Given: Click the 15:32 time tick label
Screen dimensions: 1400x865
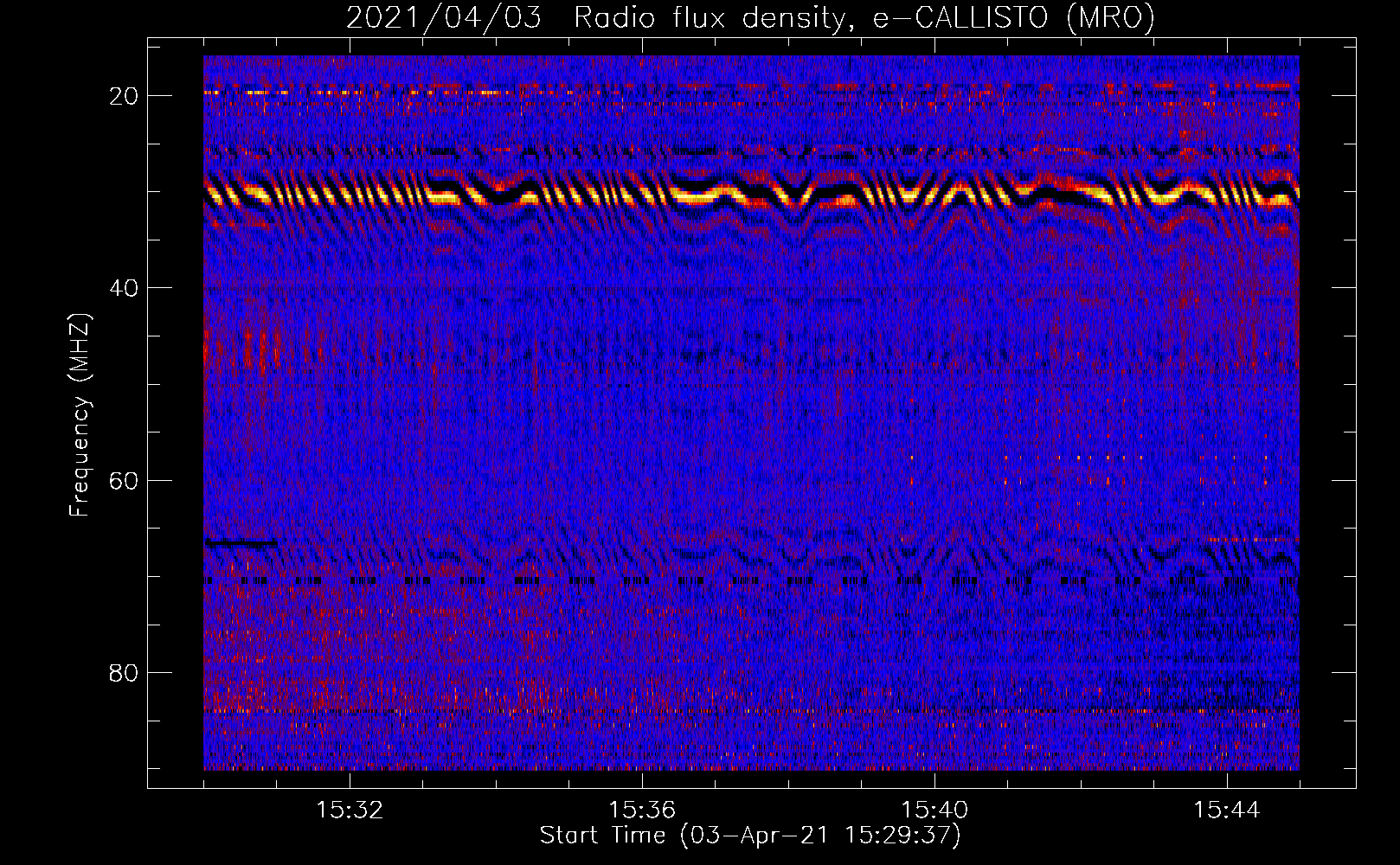Looking at the screenshot, I should (x=350, y=811).
